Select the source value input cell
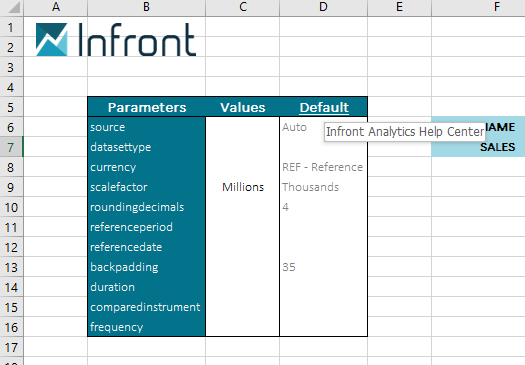Viewport: 525px width, 365px height. pyautogui.click(x=243, y=127)
